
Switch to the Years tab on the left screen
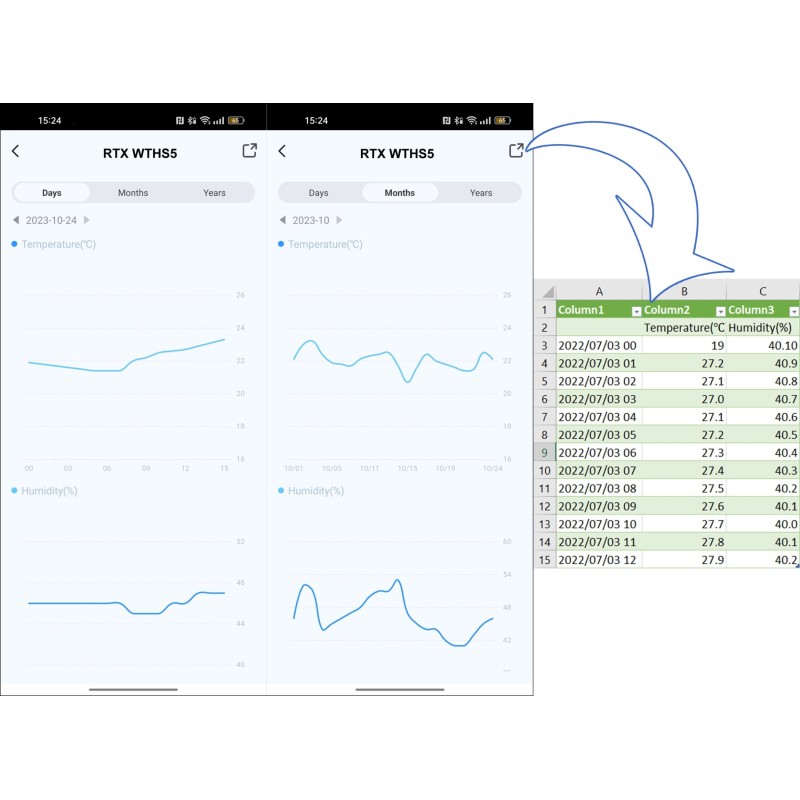[x=214, y=193]
